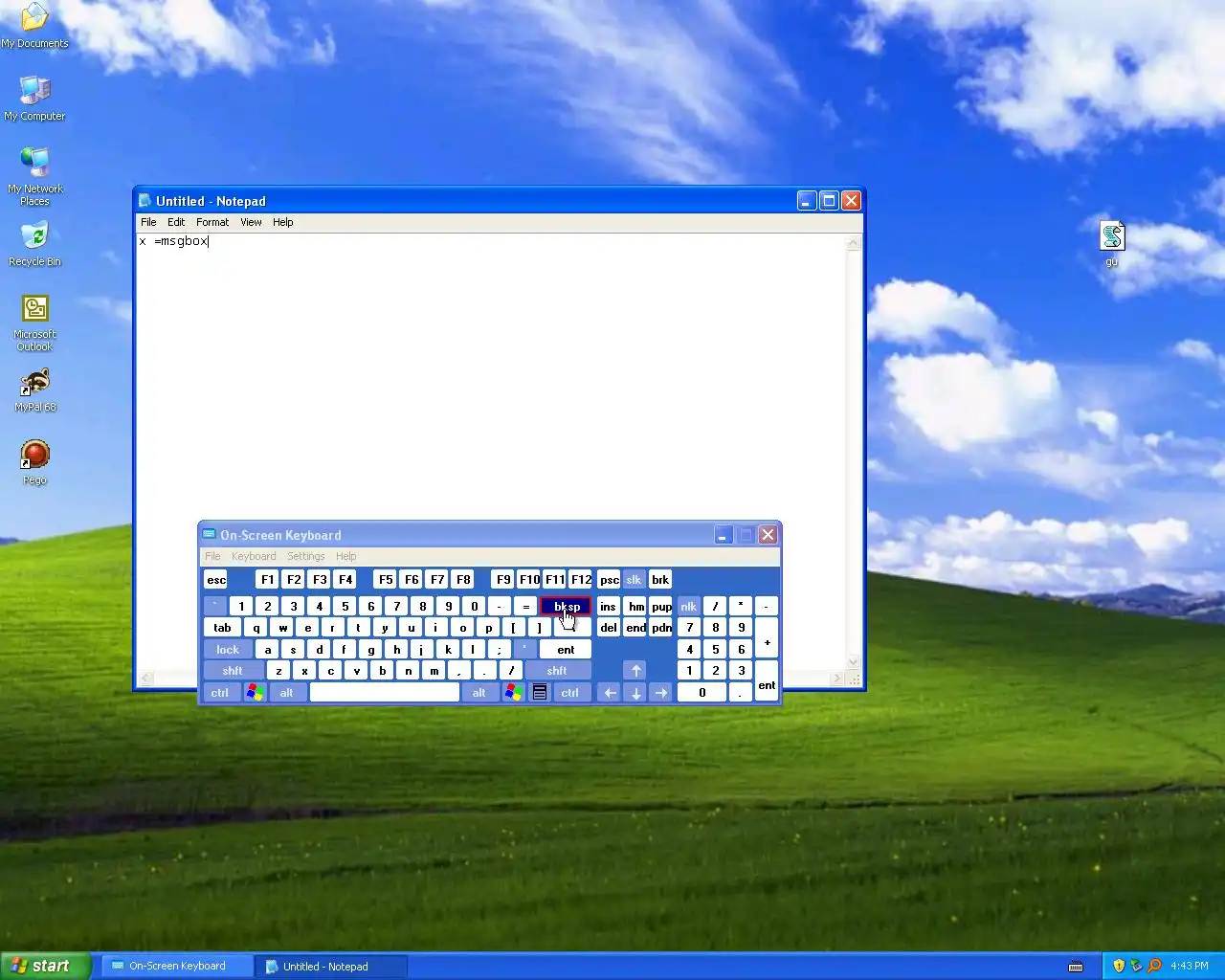Toggle the right alt key
The width and height of the screenshot is (1225, 980).
[479, 692]
